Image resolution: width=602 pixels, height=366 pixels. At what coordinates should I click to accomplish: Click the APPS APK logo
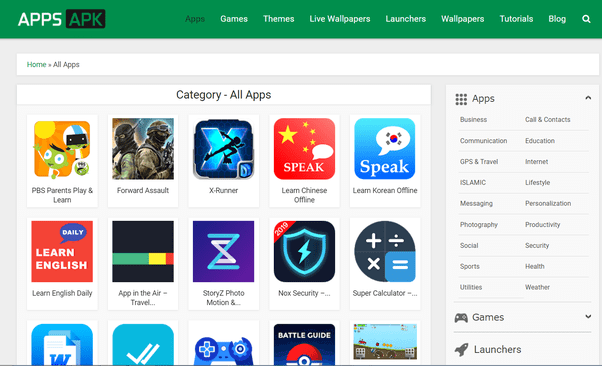(61, 19)
